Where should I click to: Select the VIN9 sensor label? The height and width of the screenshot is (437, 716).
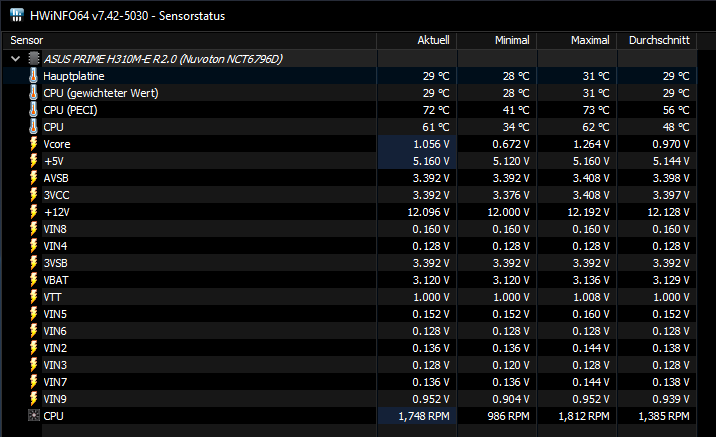click(55, 399)
